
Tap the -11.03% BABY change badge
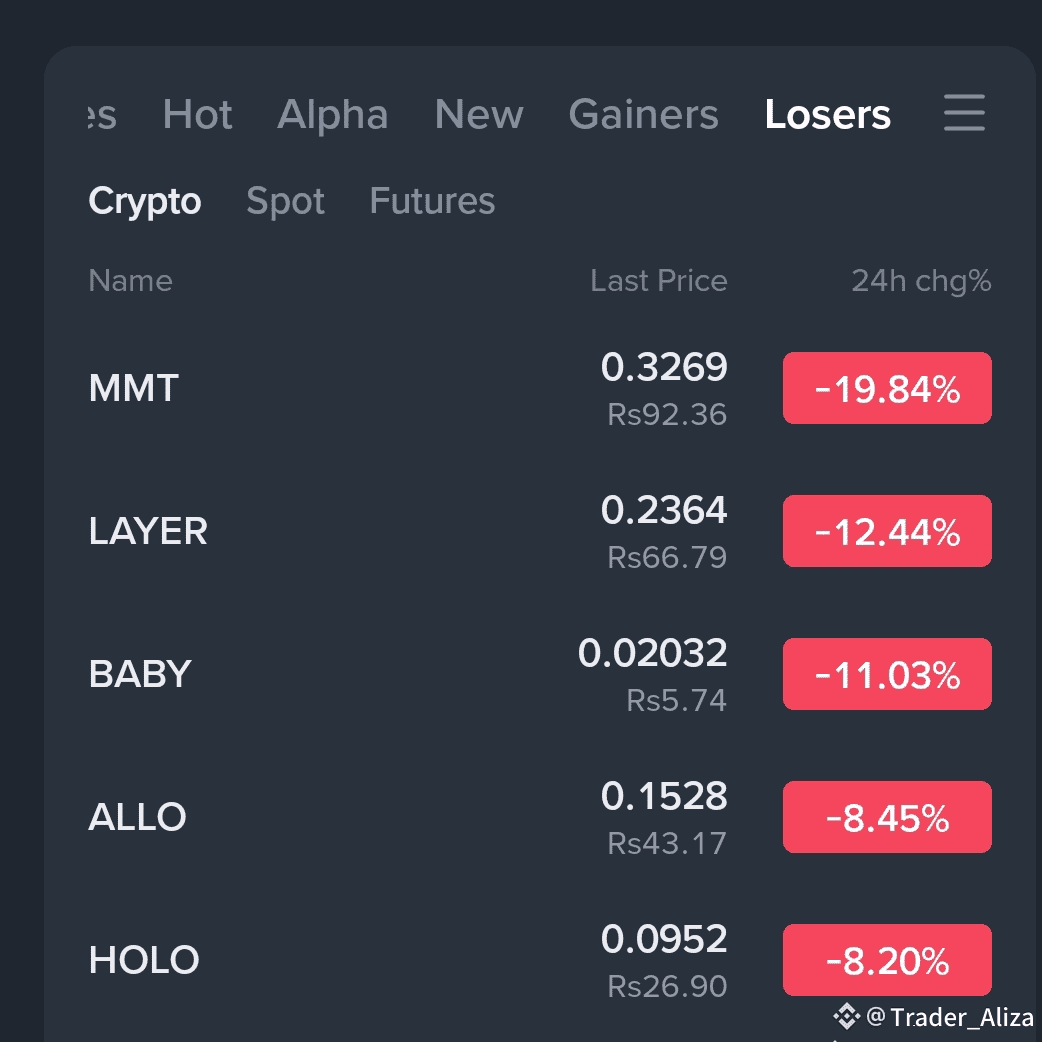(x=887, y=674)
